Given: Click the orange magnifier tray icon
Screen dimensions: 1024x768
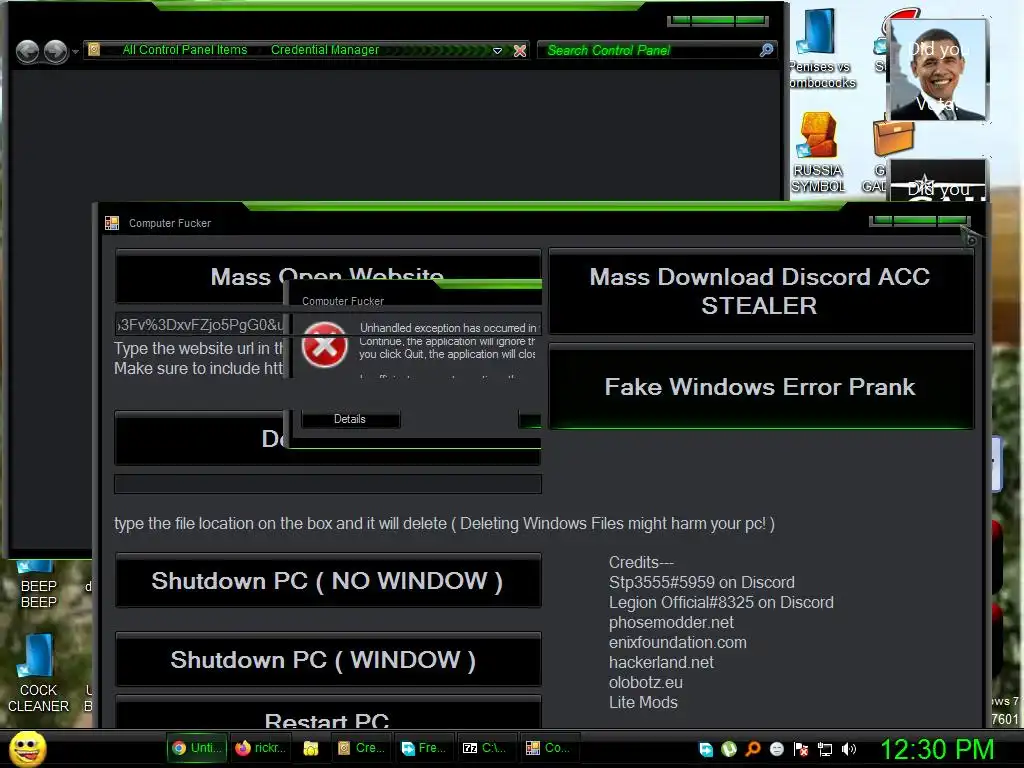Looking at the screenshot, I should [x=753, y=749].
